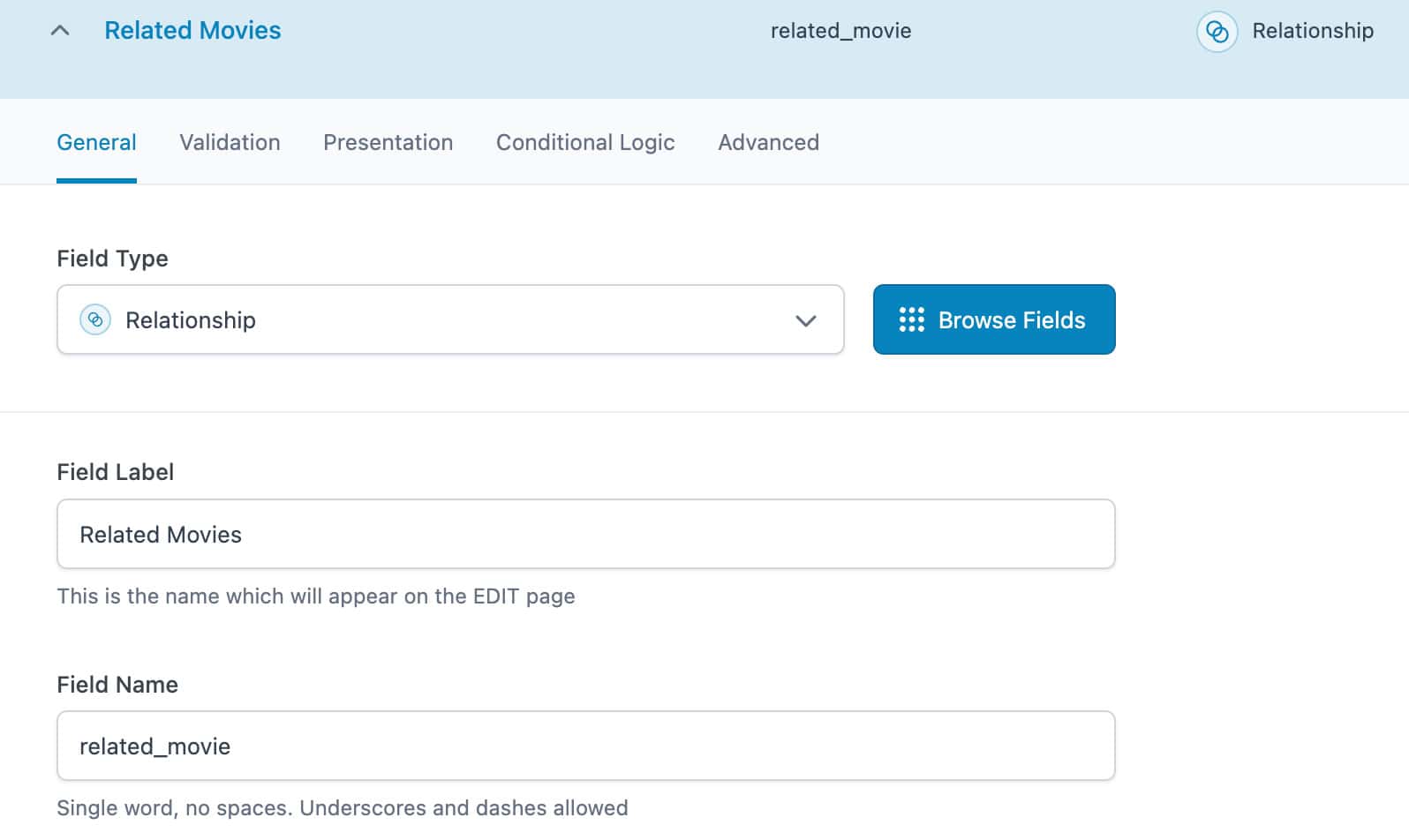Click the grid icon on Browse Fields

tap(911, 319)
